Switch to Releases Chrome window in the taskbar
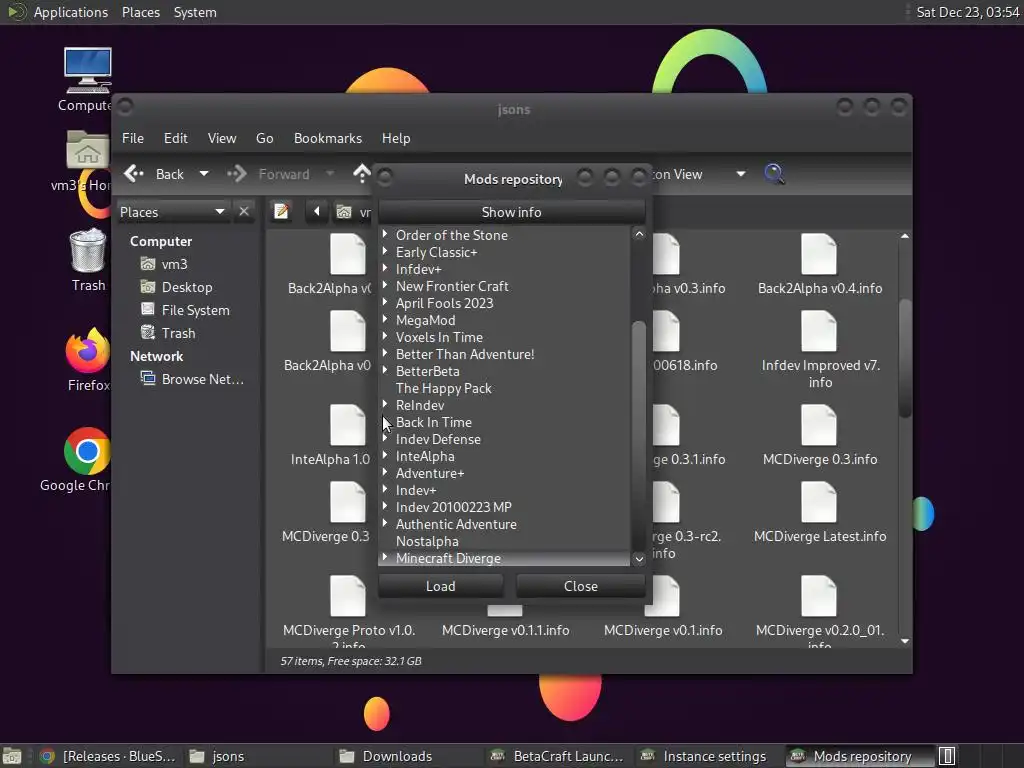1024x768 pixels. point(108,756)
